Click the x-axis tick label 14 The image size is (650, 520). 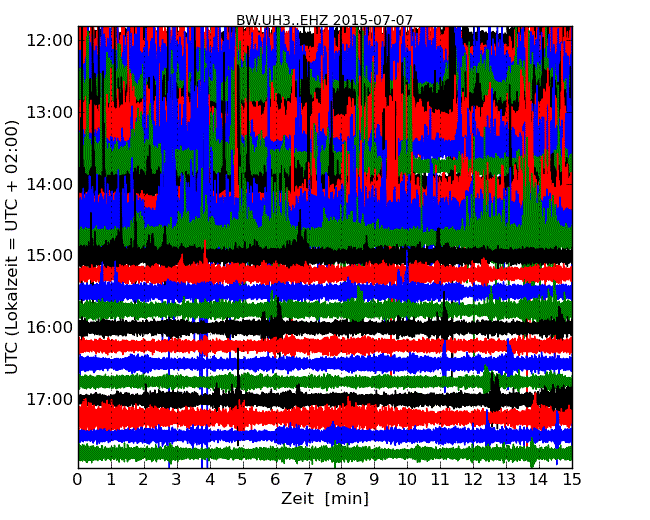tap(539, 480)
